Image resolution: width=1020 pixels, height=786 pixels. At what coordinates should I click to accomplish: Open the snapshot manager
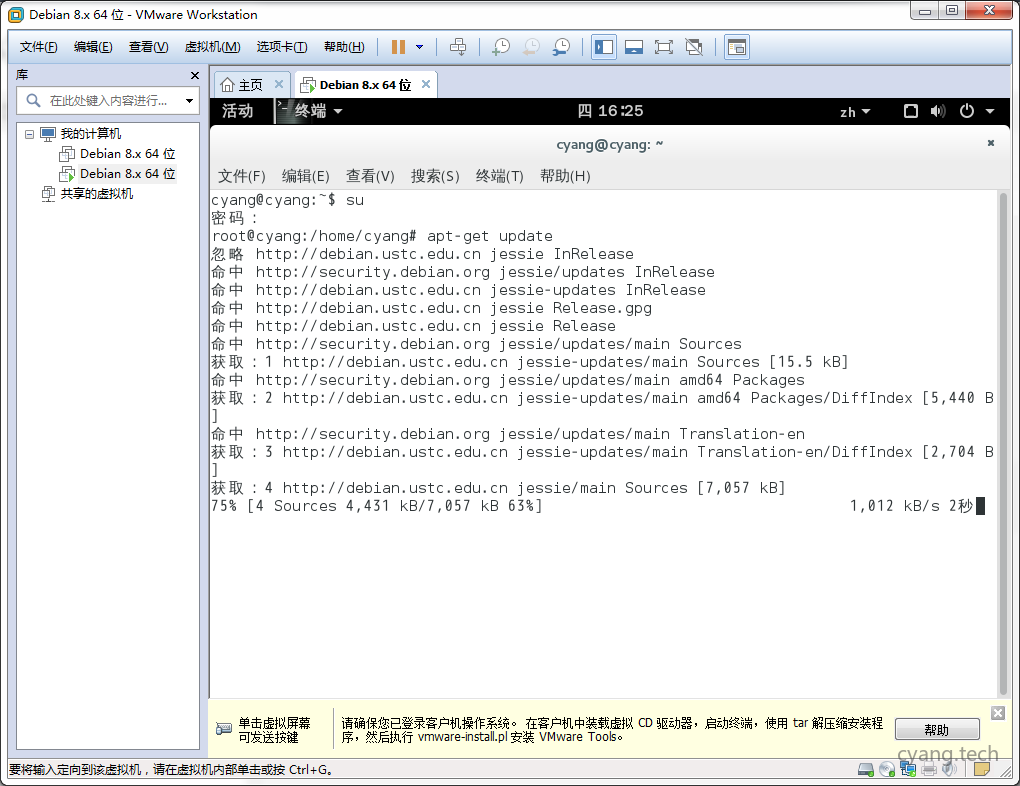tap(562, 47)
